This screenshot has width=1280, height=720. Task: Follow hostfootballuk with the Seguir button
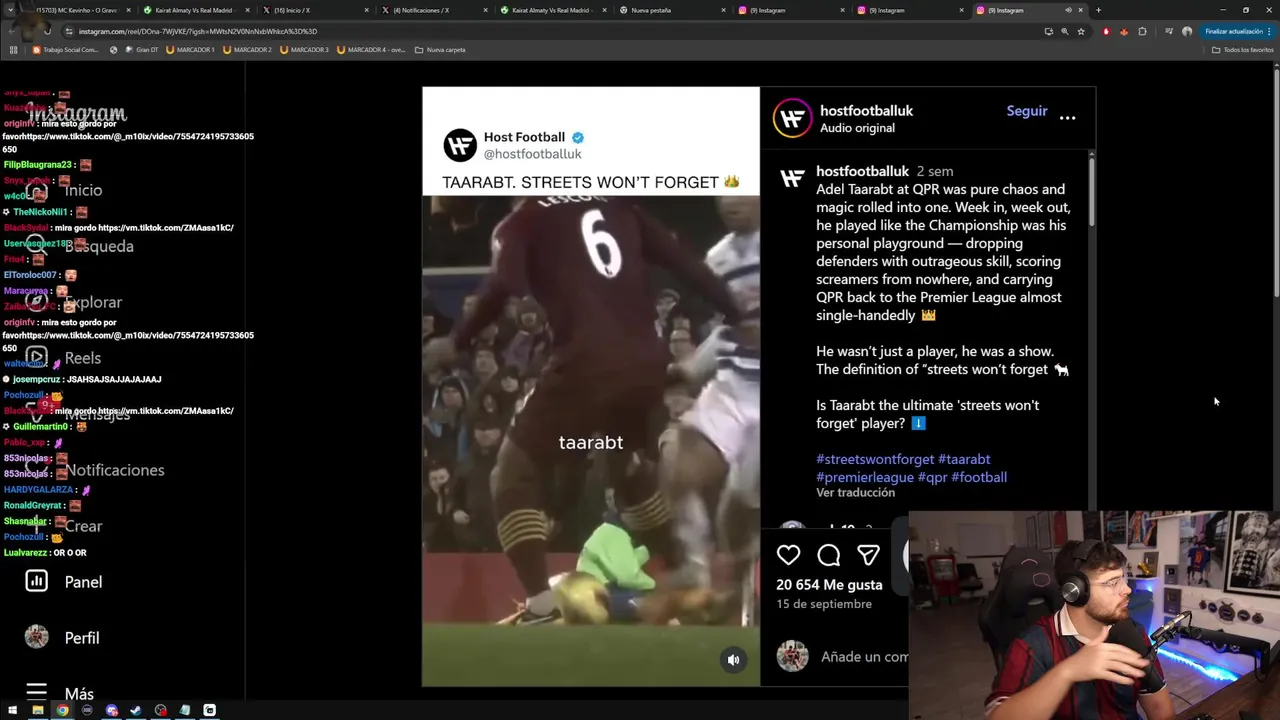(x=1027, y=111)
